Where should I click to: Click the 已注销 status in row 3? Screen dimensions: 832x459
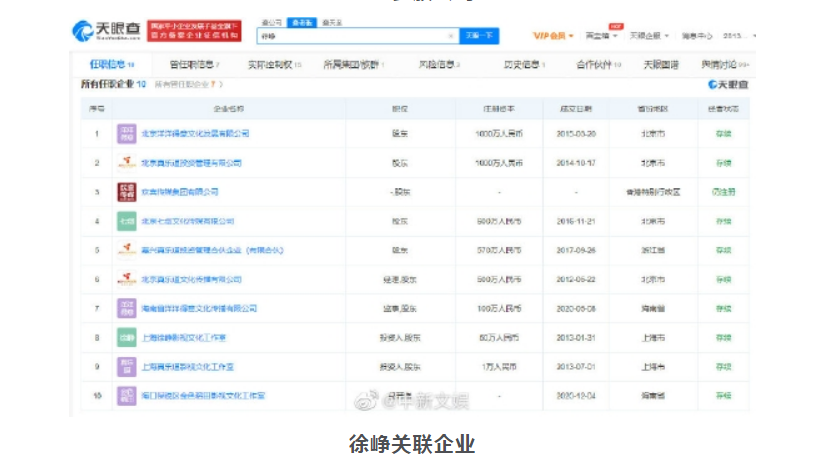723,192
